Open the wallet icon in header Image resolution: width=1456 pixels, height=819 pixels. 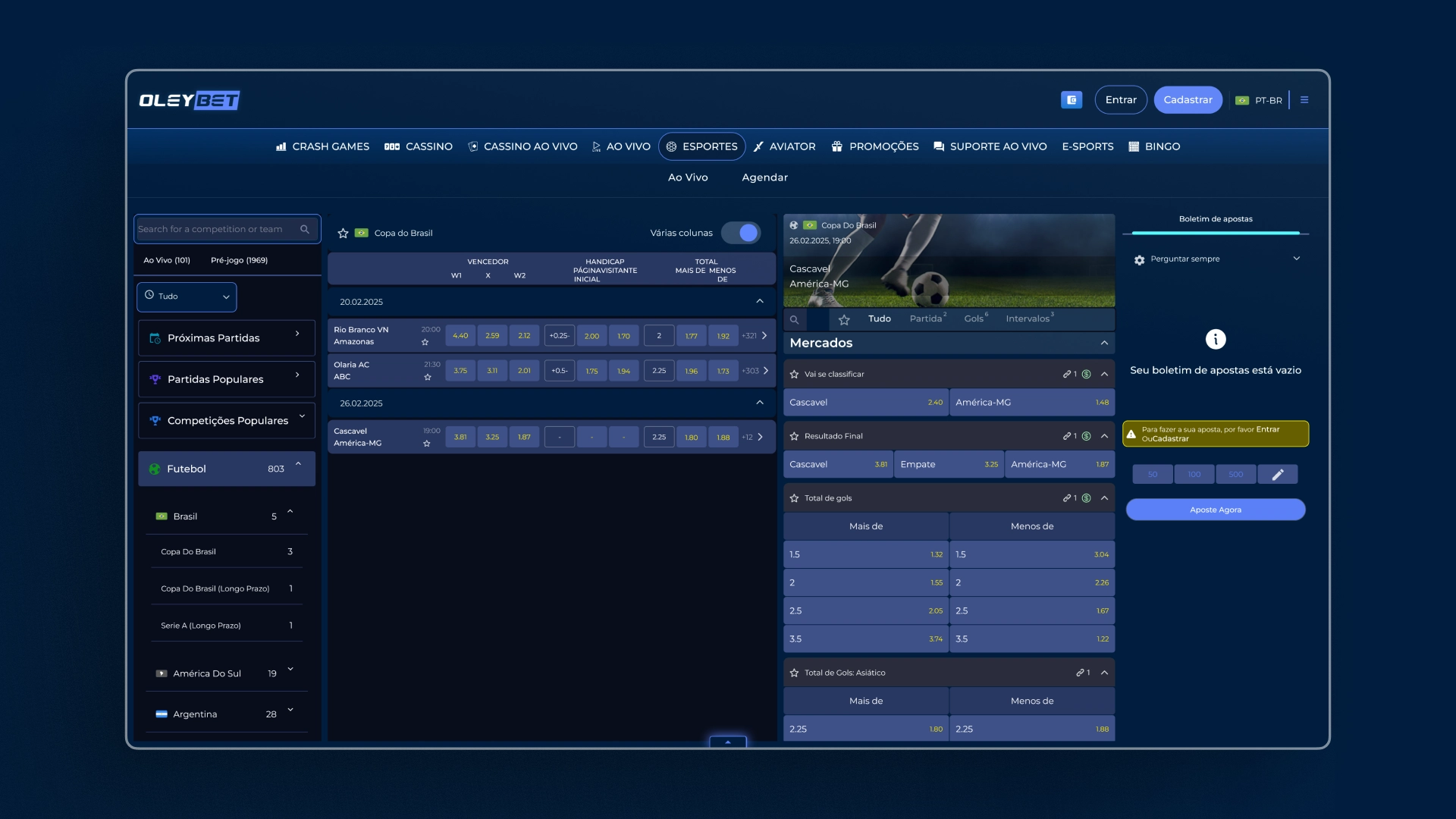click(x=1072, y=99)
